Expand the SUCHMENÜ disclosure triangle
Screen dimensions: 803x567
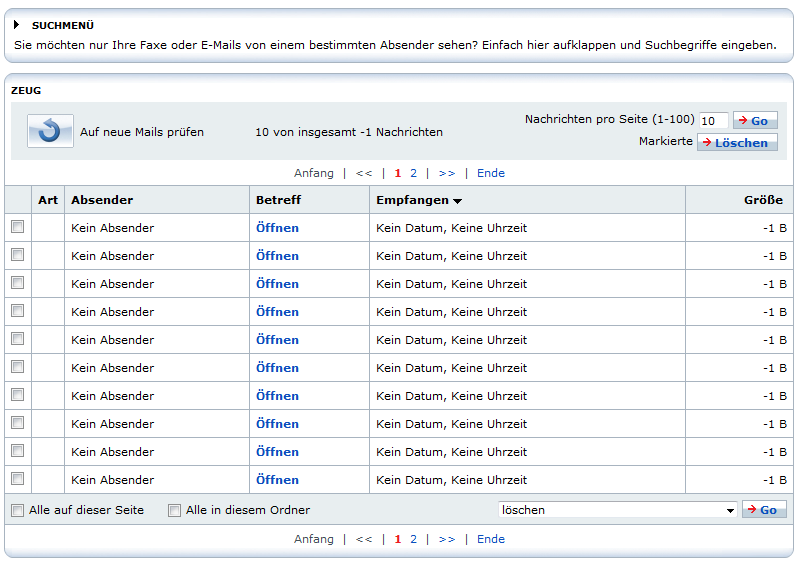pos(16,25)
